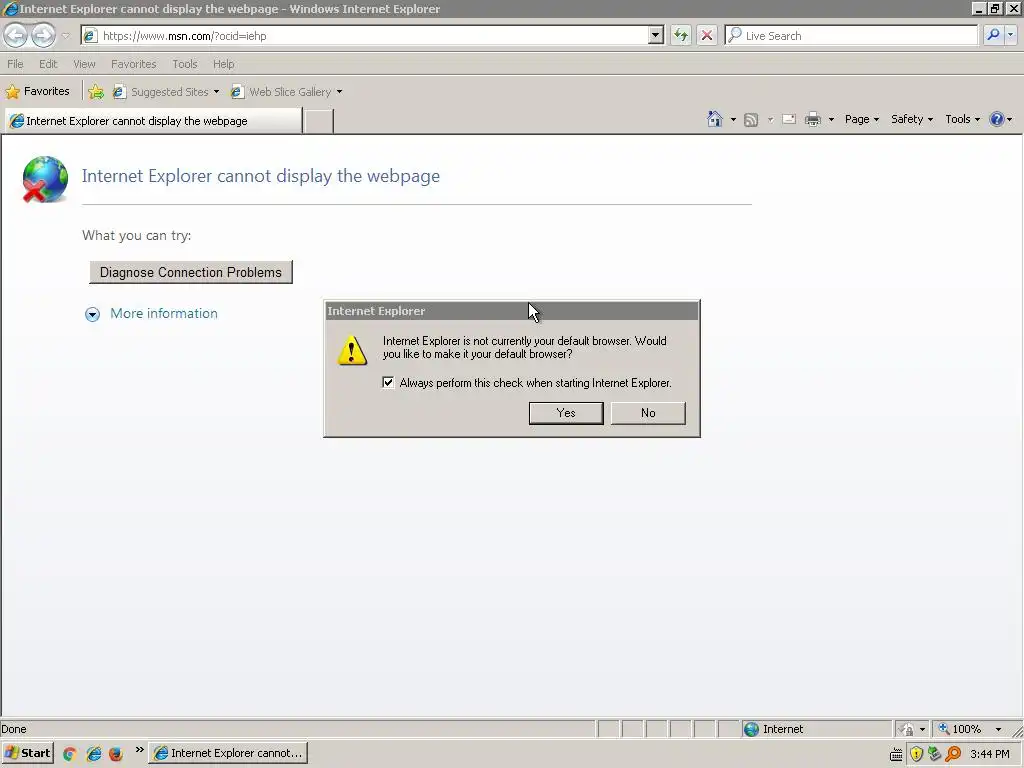Click the 3:44 PM system clock
Viewport: 1024px width, 768px height.
pyautogui.click(x=990, y=754)
